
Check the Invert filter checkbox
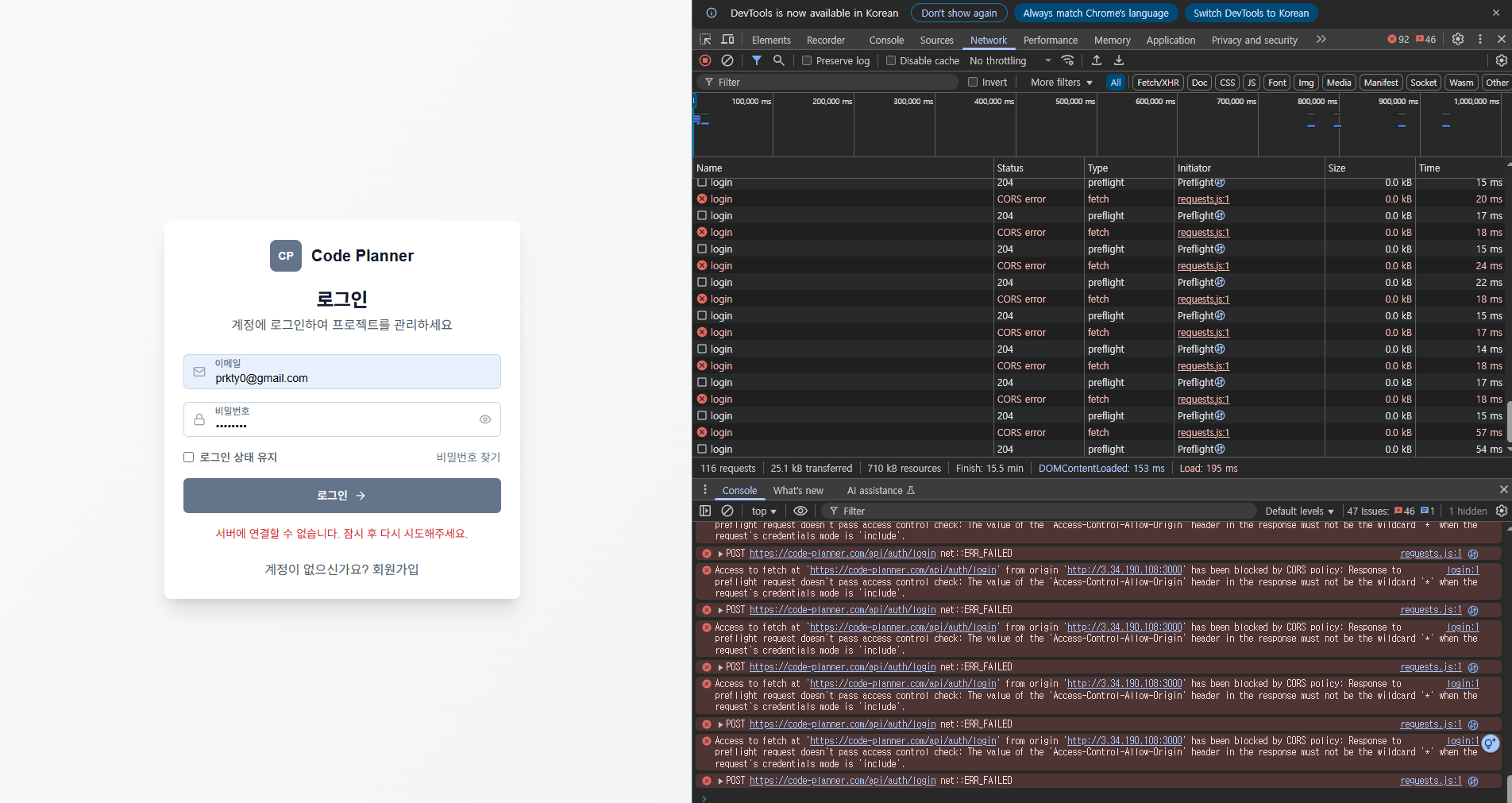[x=973, y=82]
